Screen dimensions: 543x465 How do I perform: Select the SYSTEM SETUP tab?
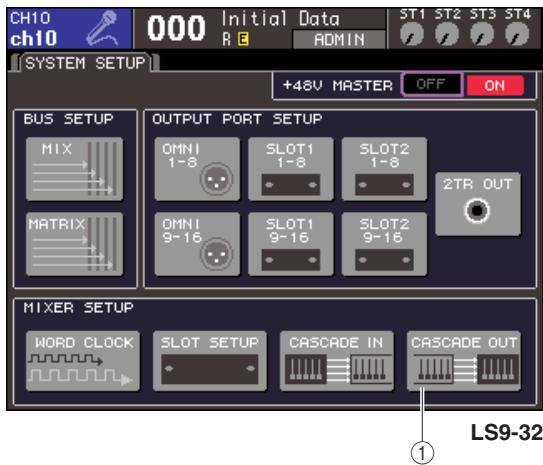tap(85, 63)
